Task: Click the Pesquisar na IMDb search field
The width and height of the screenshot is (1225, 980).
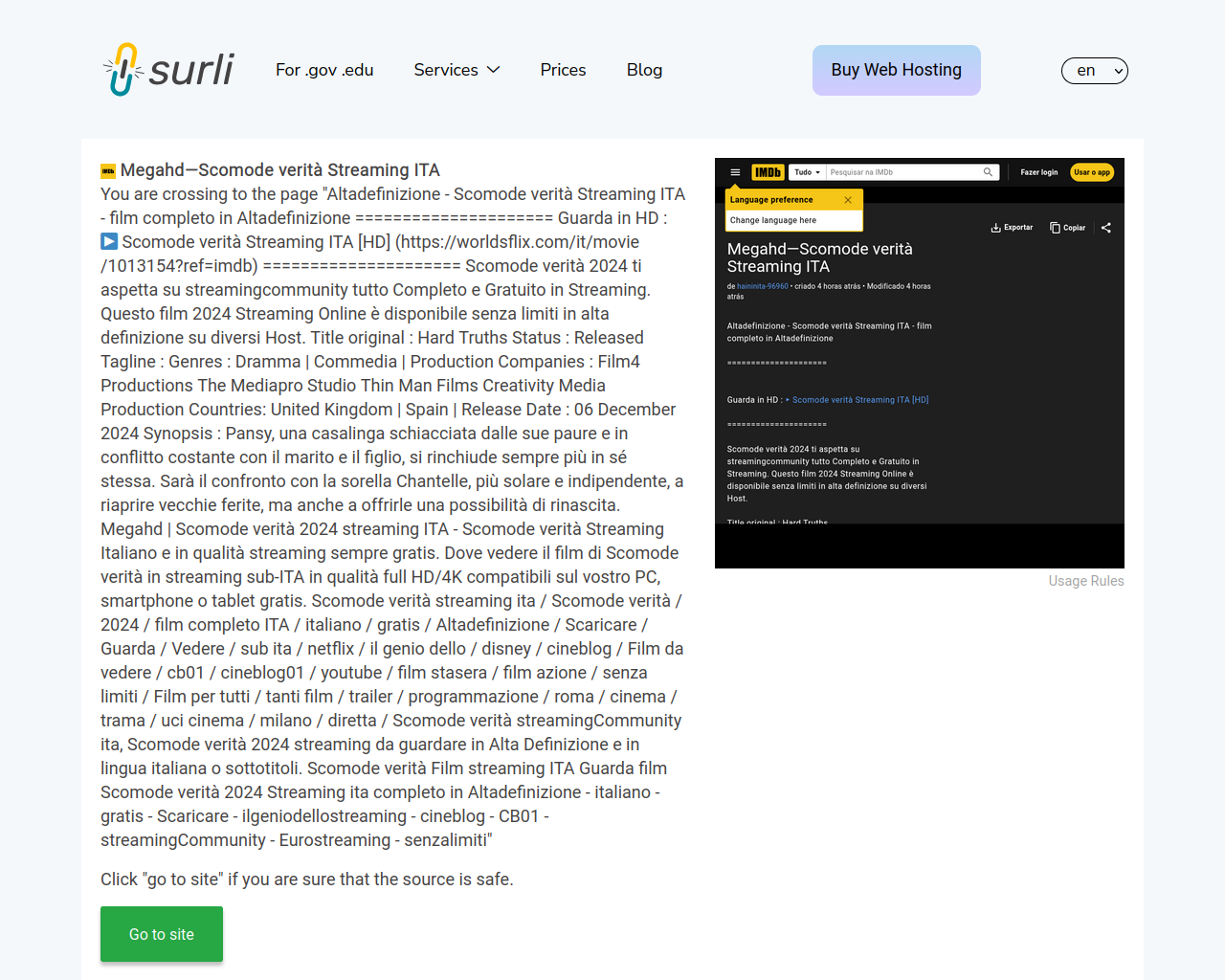Action: pyautogui.click(x=904, y=172)
